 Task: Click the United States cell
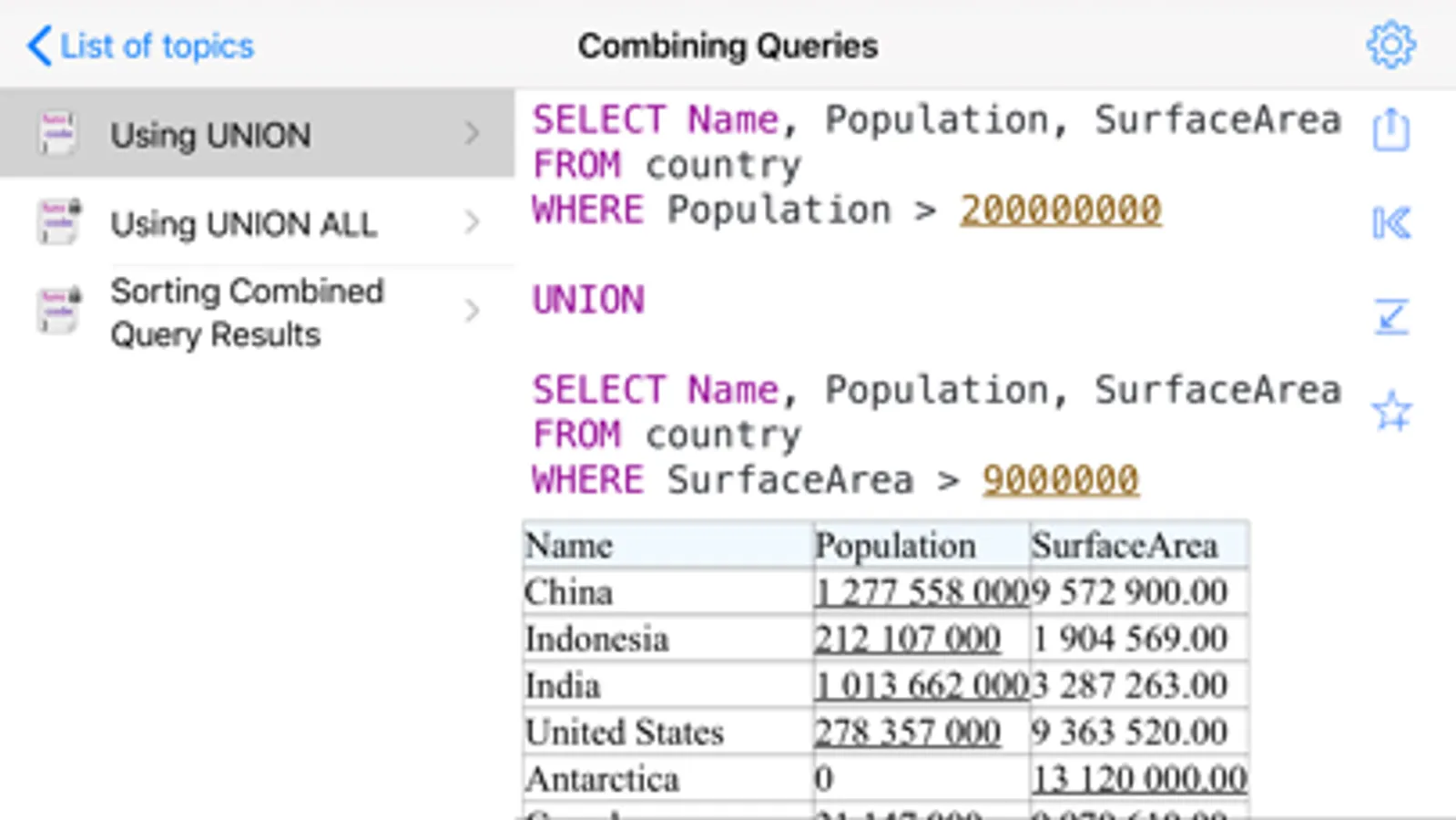tap(667, 732)
